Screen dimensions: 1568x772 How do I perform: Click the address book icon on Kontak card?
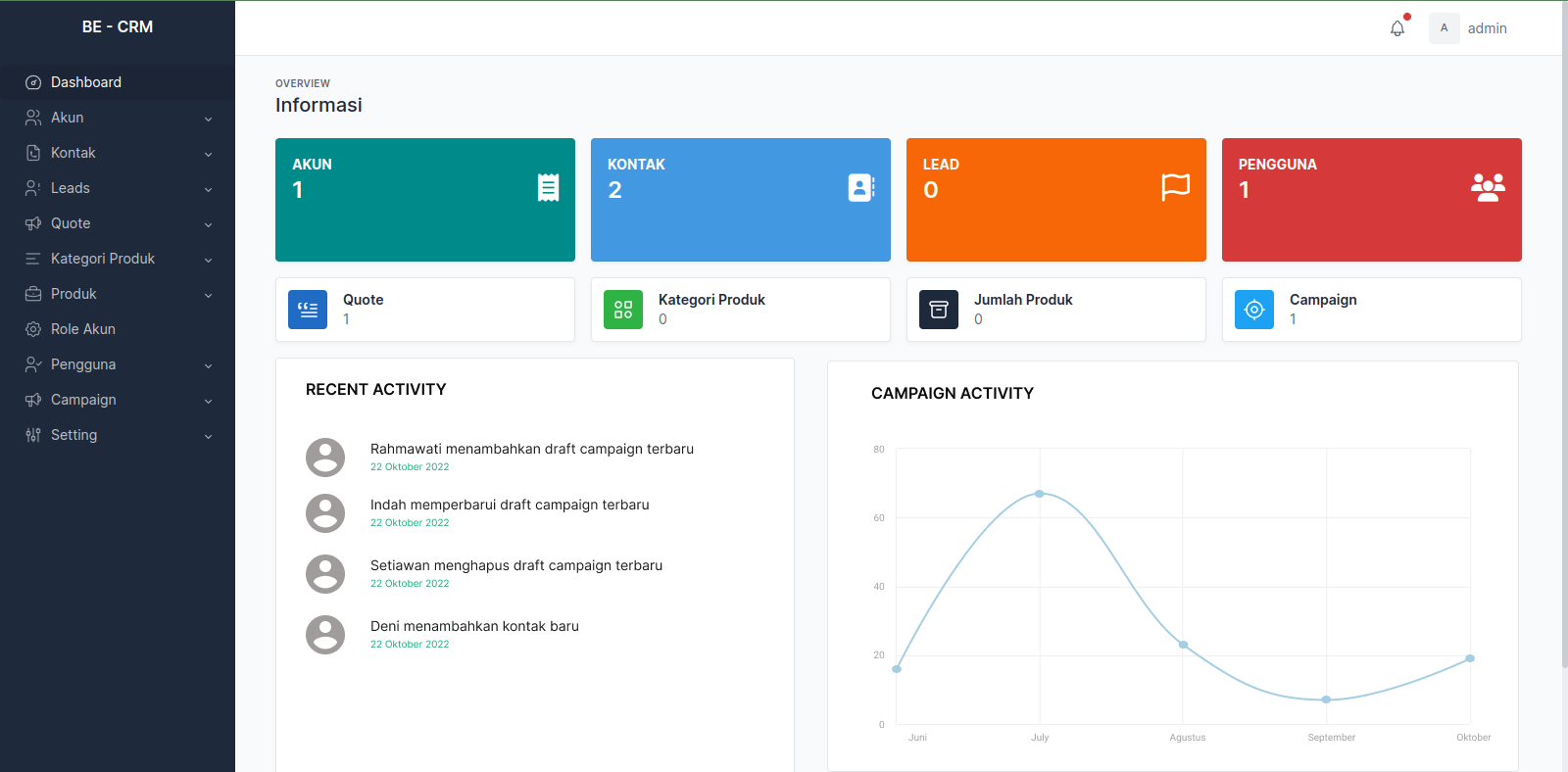pyautogui.click(x=860, y=187)
